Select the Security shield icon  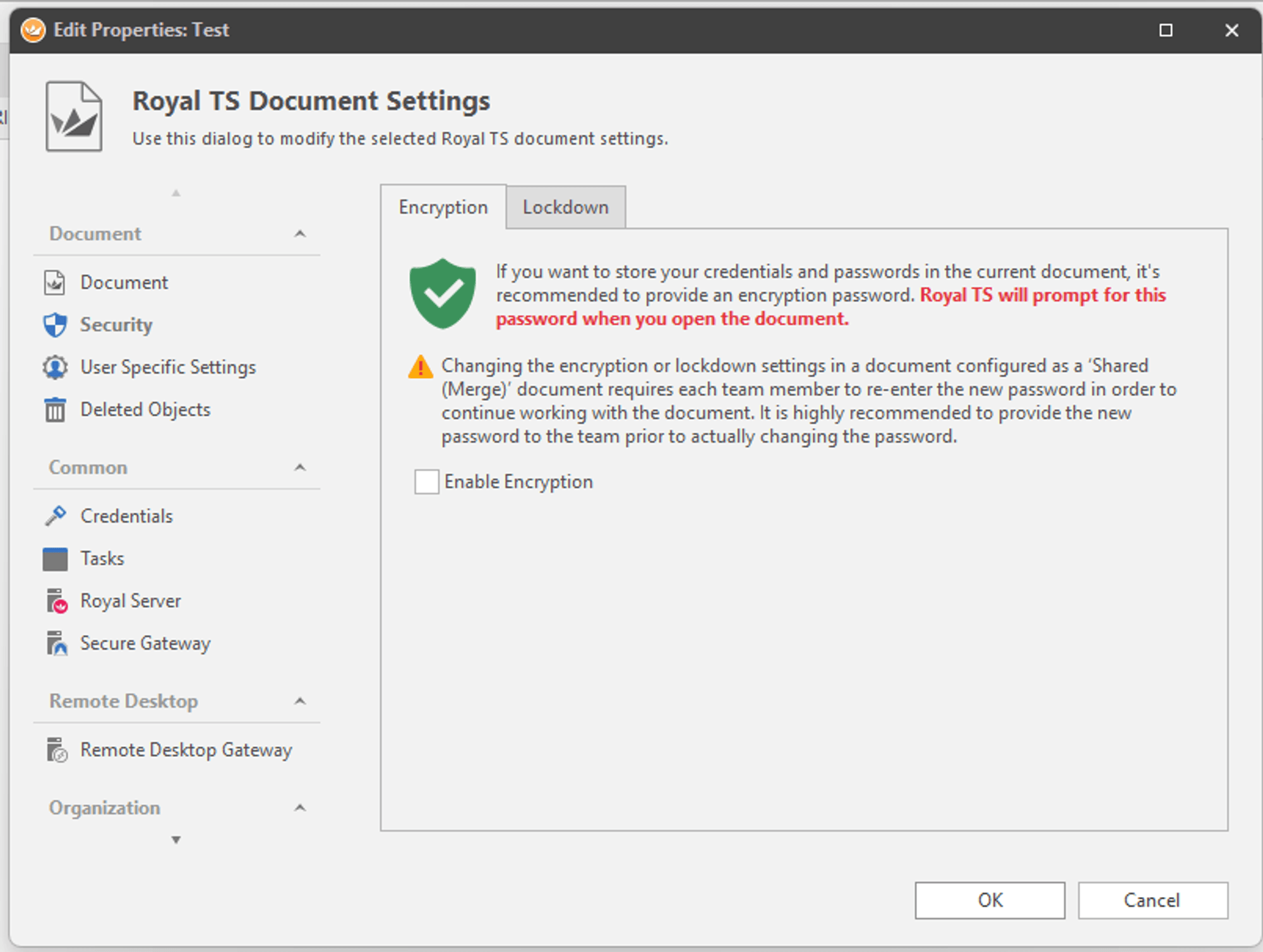(55, 325)
